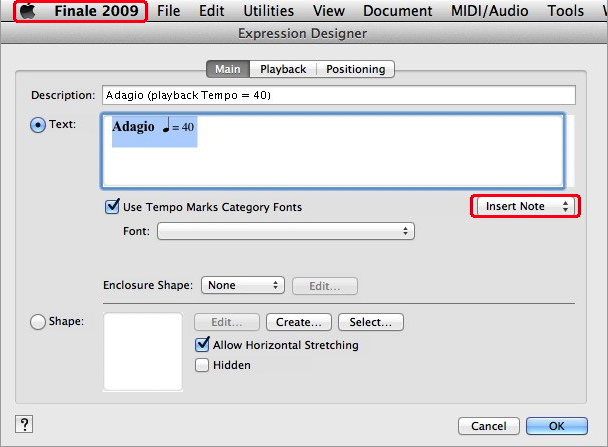Image resolution: width=608 pixels, height=447 pixels.
Task: Click in the Description text field
Action: click(338, 96)
